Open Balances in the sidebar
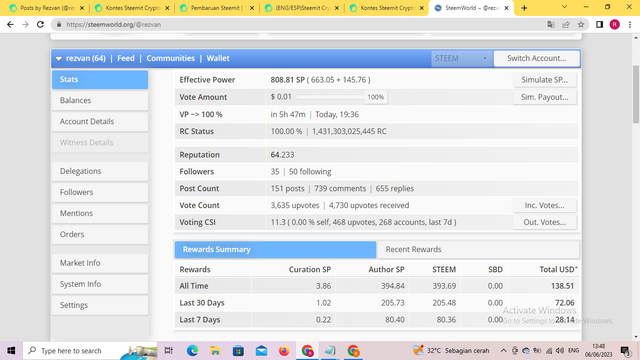Screen dimensions: 640x360 click(100, 100)
